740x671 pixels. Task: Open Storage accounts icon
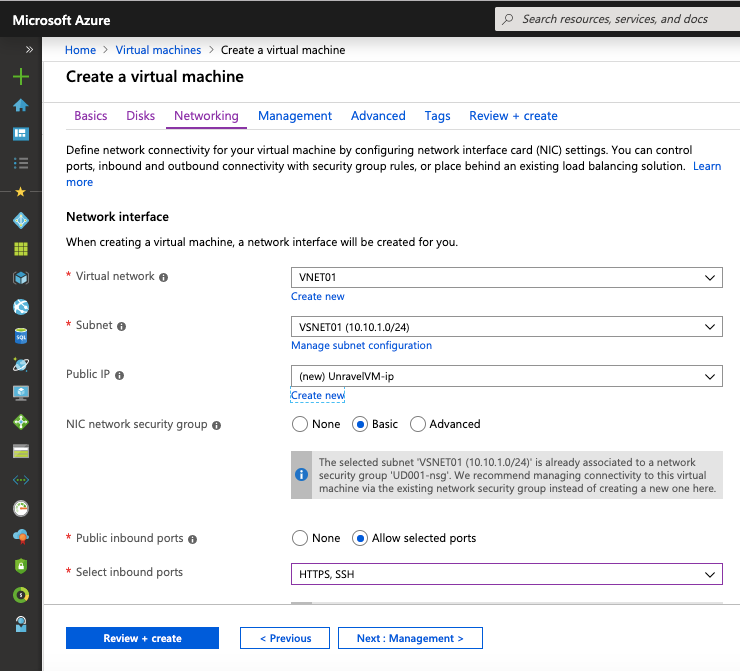(x=21, y=451)
